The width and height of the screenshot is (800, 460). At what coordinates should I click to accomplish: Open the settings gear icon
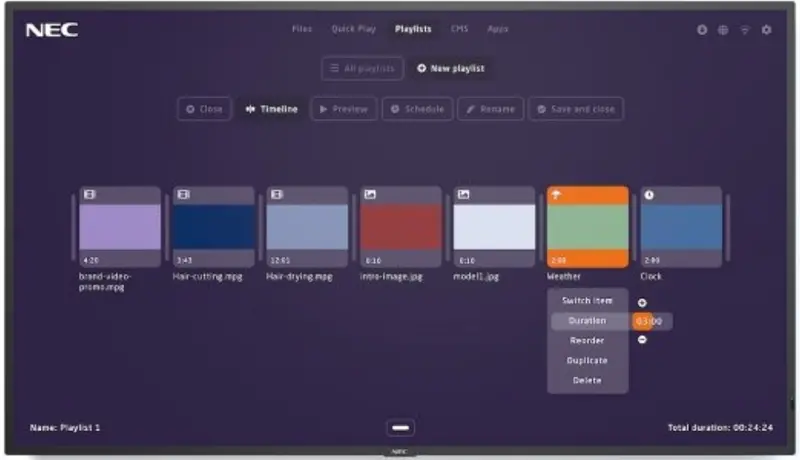click(766, 30)
